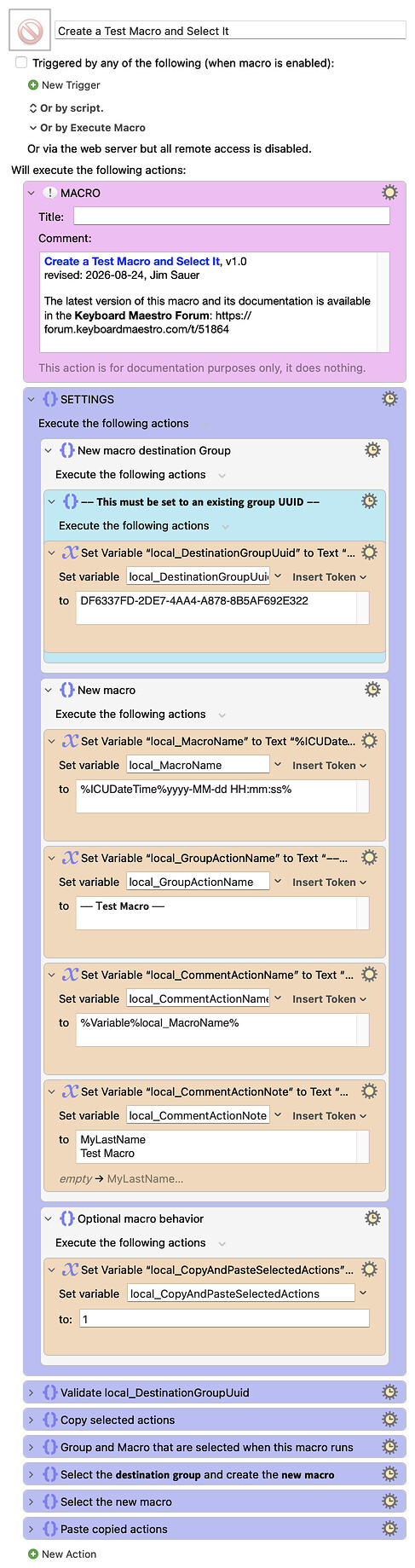The height and width of the screenshot is (1568, 415).
Task: Open gear menu of MACRO comment action
Action: click(x=389, y=193)
